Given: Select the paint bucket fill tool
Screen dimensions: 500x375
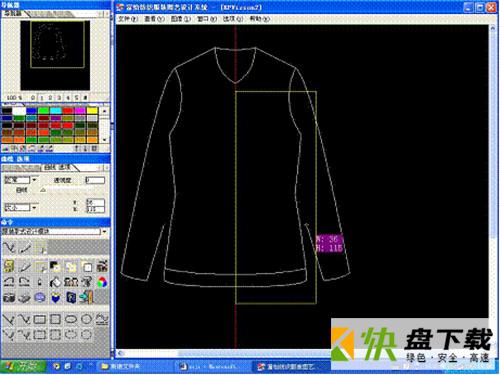Looking at the screenshot, I should (55, 282).
